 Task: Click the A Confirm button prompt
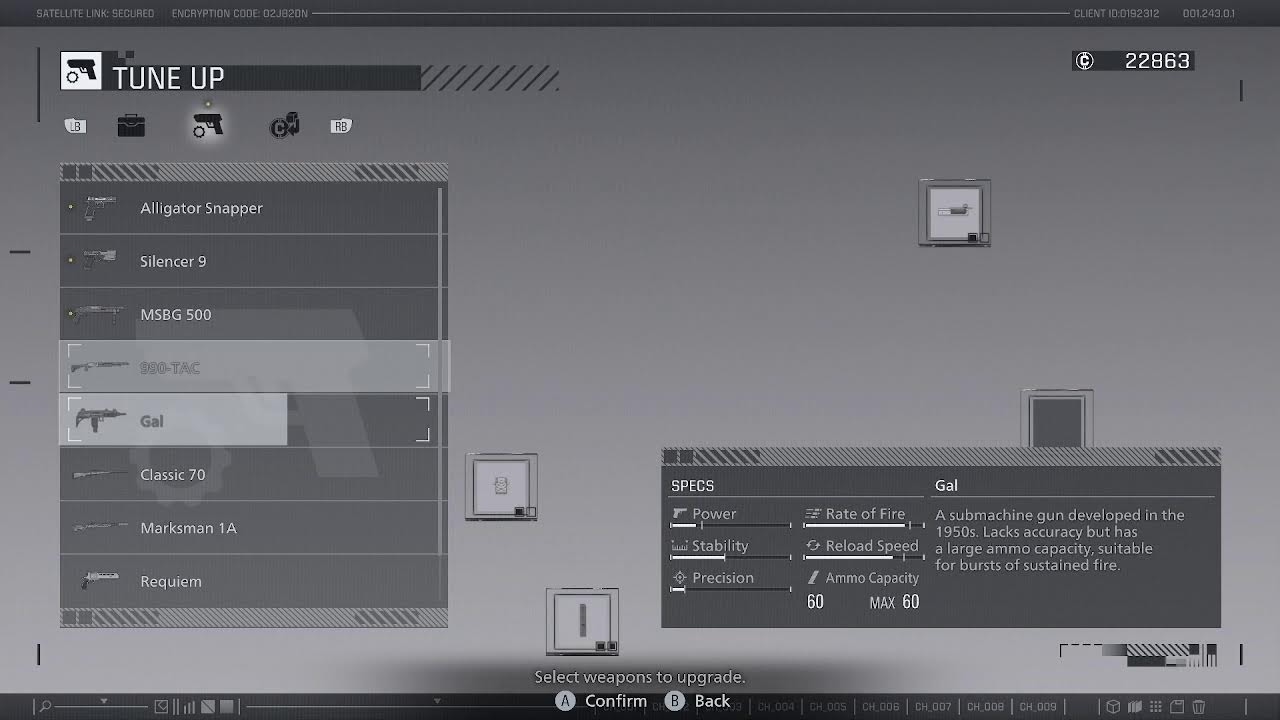[x=602, y=701]
